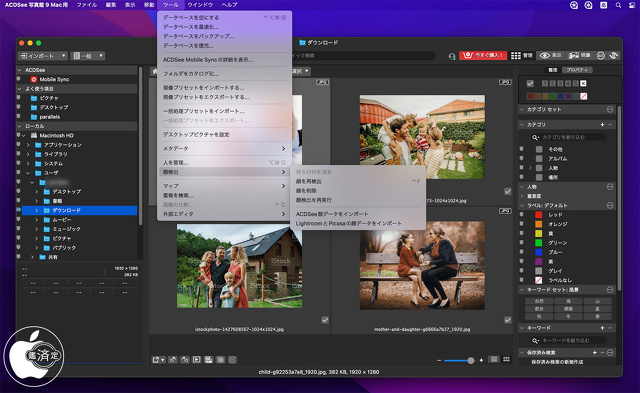Expand the 重要度 section
This screenshot has width=640, height=393.
522,196
